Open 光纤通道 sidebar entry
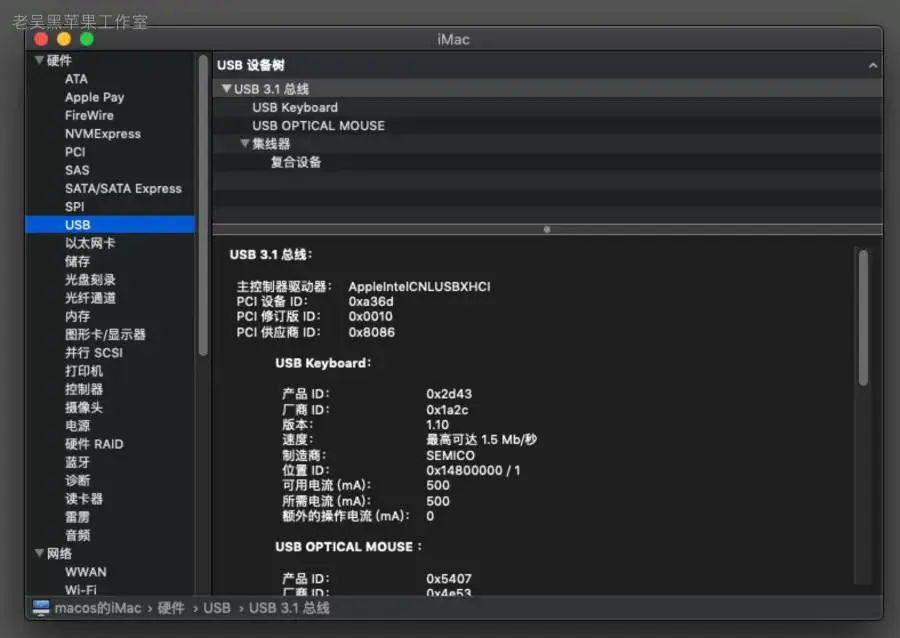The width and height of the screenshot is (900, 638). click(x=90, y=298)
